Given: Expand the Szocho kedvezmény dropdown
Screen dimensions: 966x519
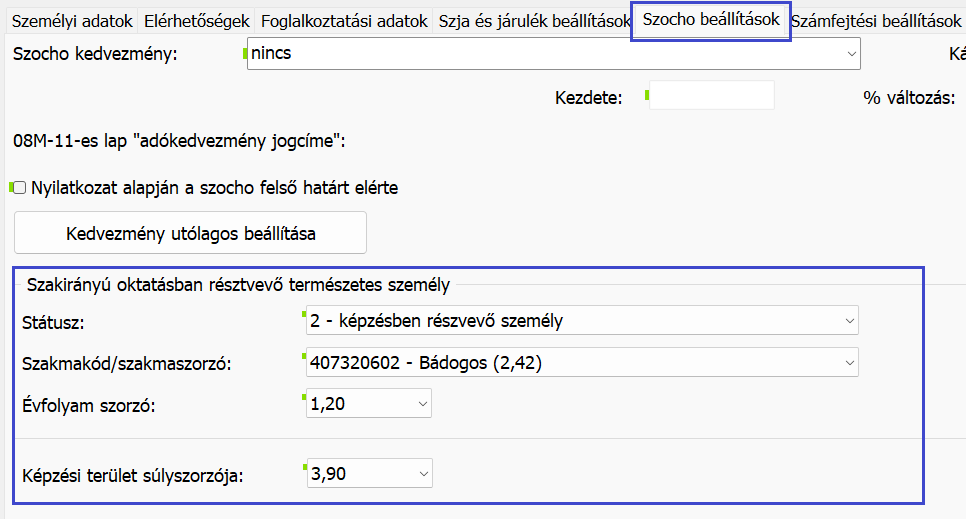Looking at the screenshot, I should coord(553,54).
